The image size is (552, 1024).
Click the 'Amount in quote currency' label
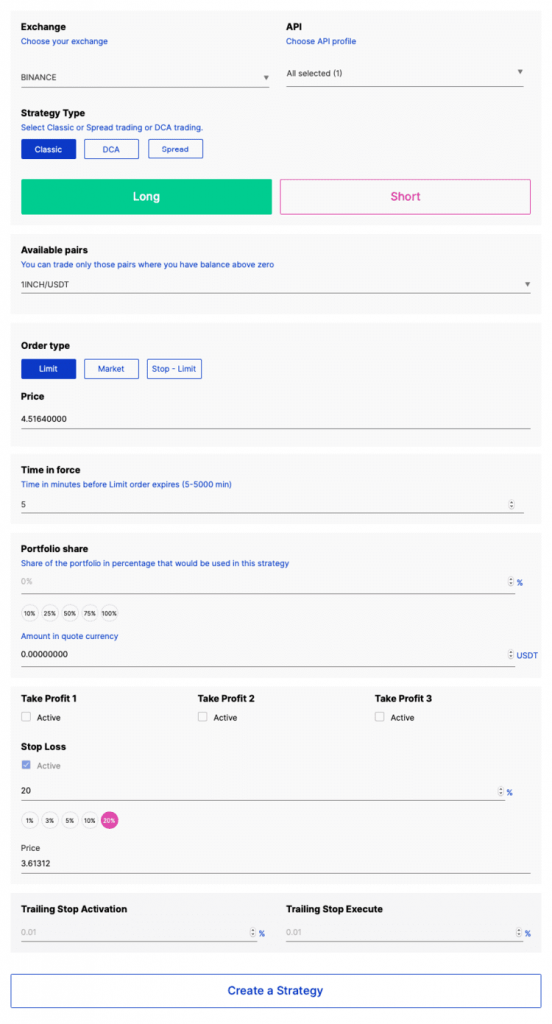click(x=69, y=636)
